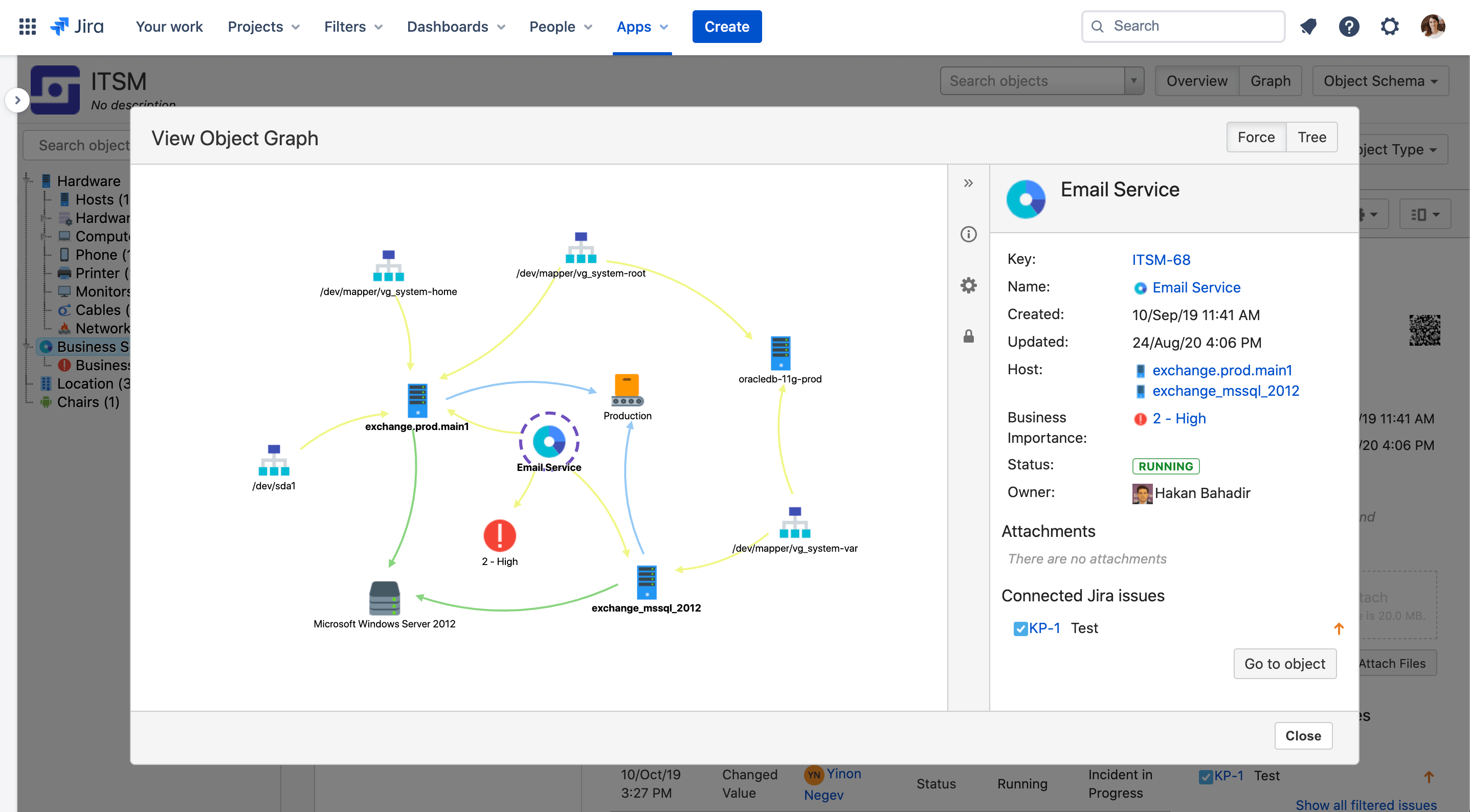
Task: Click the help question mark icon
Action: click(1349, 26)
